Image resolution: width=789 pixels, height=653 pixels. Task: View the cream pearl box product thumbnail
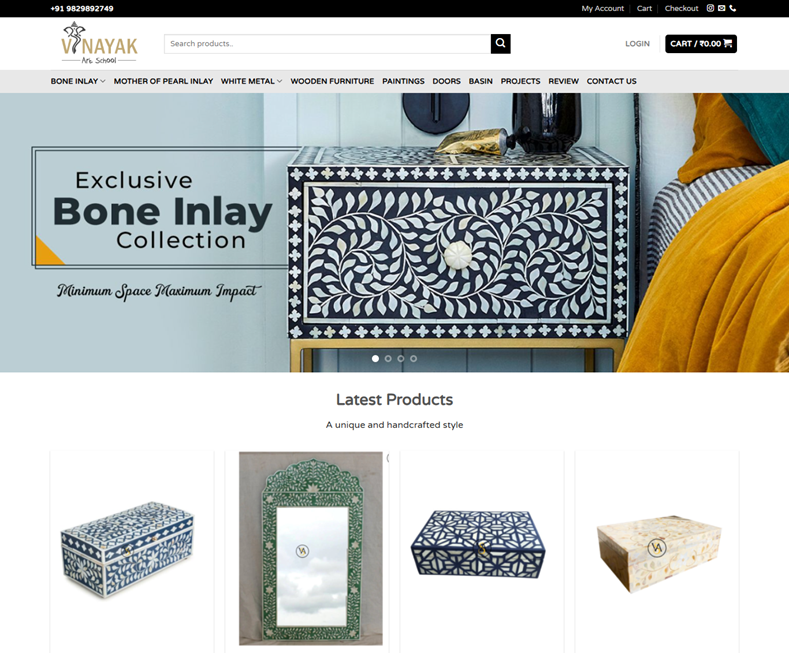point(657,552)
